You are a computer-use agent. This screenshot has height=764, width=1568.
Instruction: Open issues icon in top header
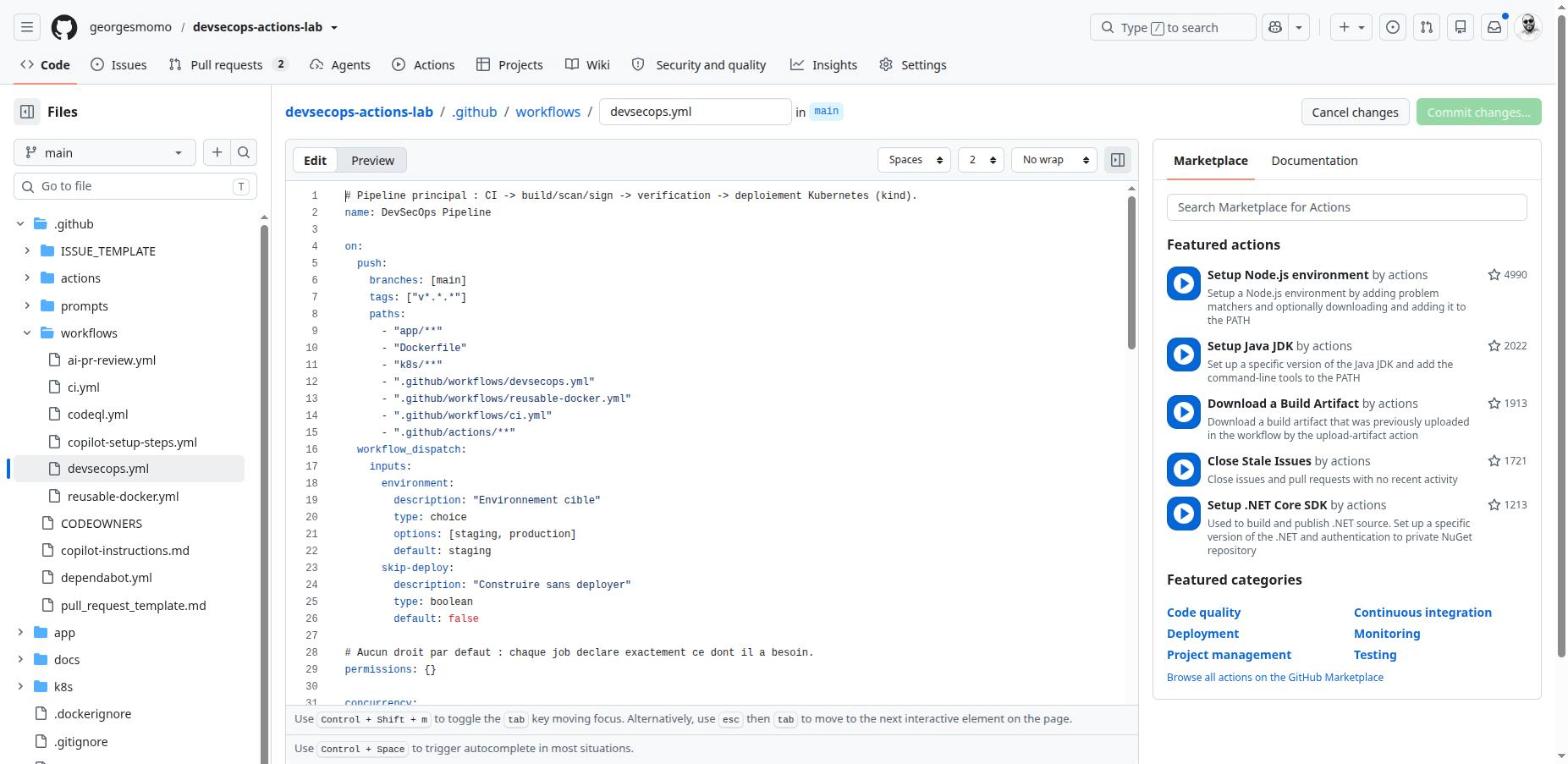1392,27
